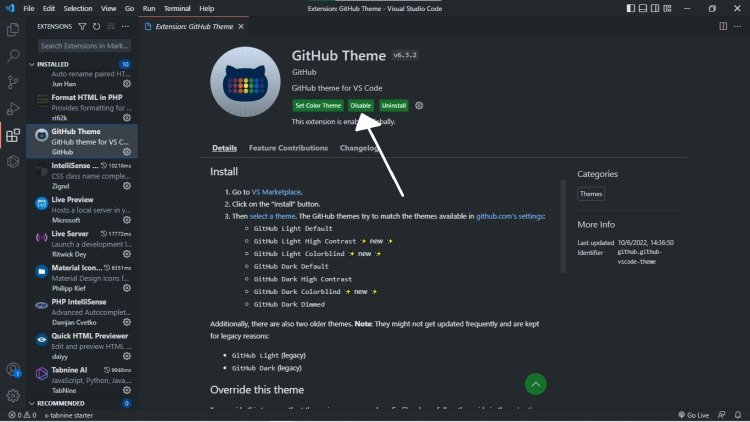Open gear next to Uninstall button
The height and width of the screenshot is (422, 750).
pos(419,105)
